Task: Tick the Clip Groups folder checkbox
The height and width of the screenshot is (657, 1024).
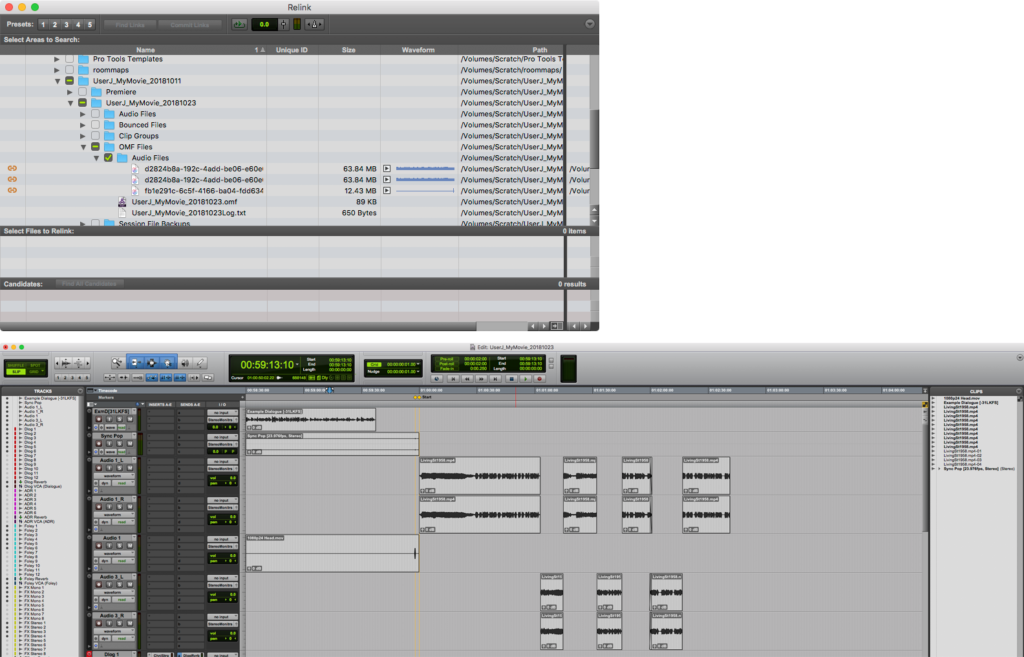Action: 95,136
